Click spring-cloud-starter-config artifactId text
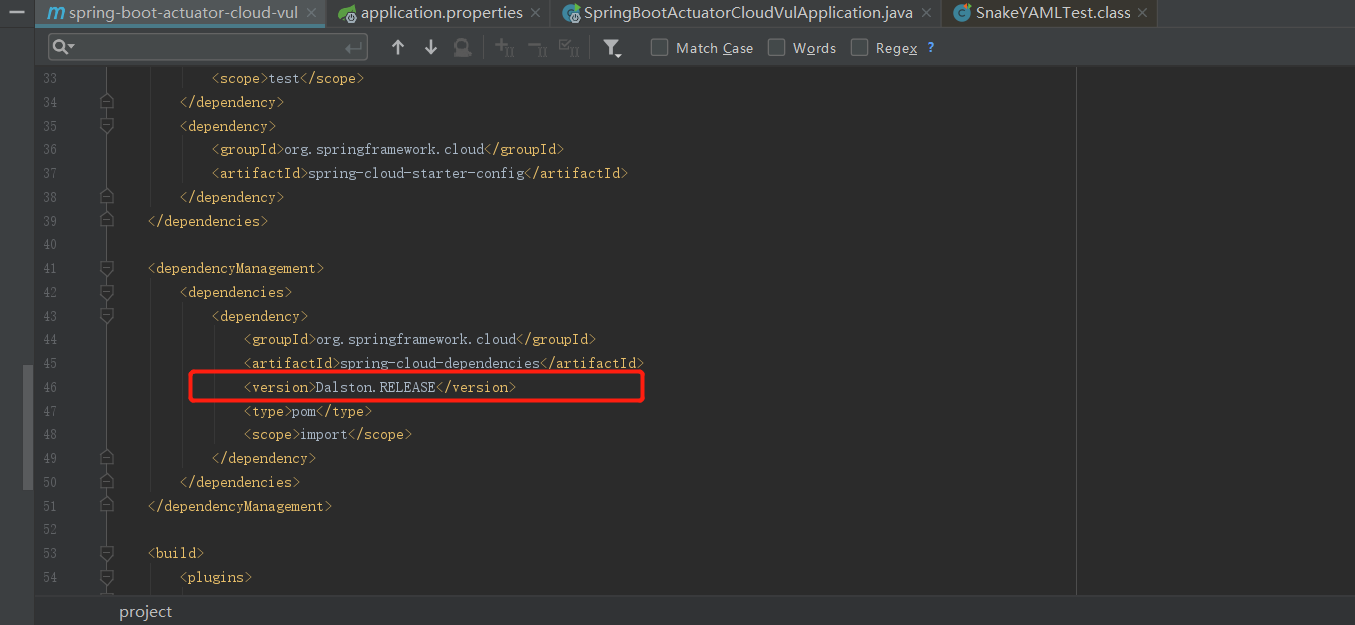This screenshot has width=1355, height=625. pos(416,173)
